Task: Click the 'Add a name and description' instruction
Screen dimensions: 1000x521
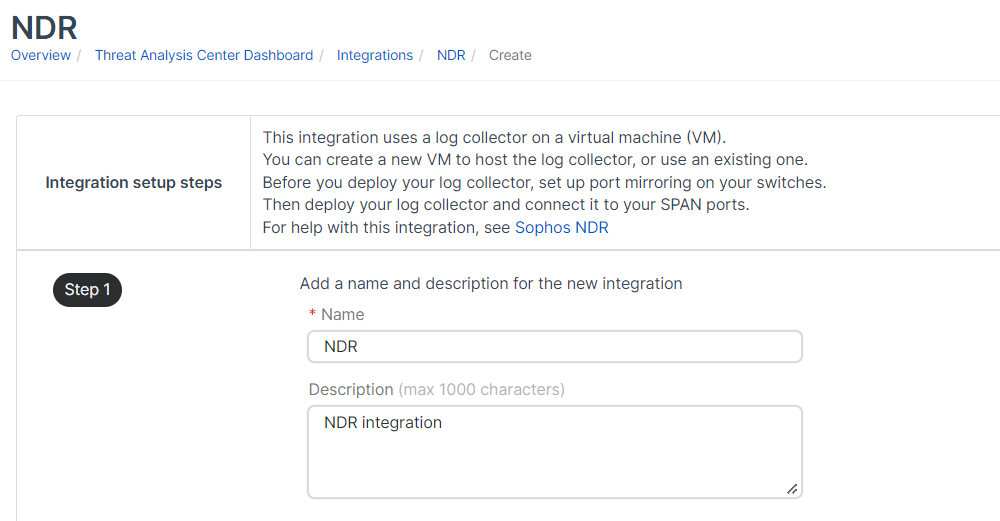Action: click(x=491, y=283)
